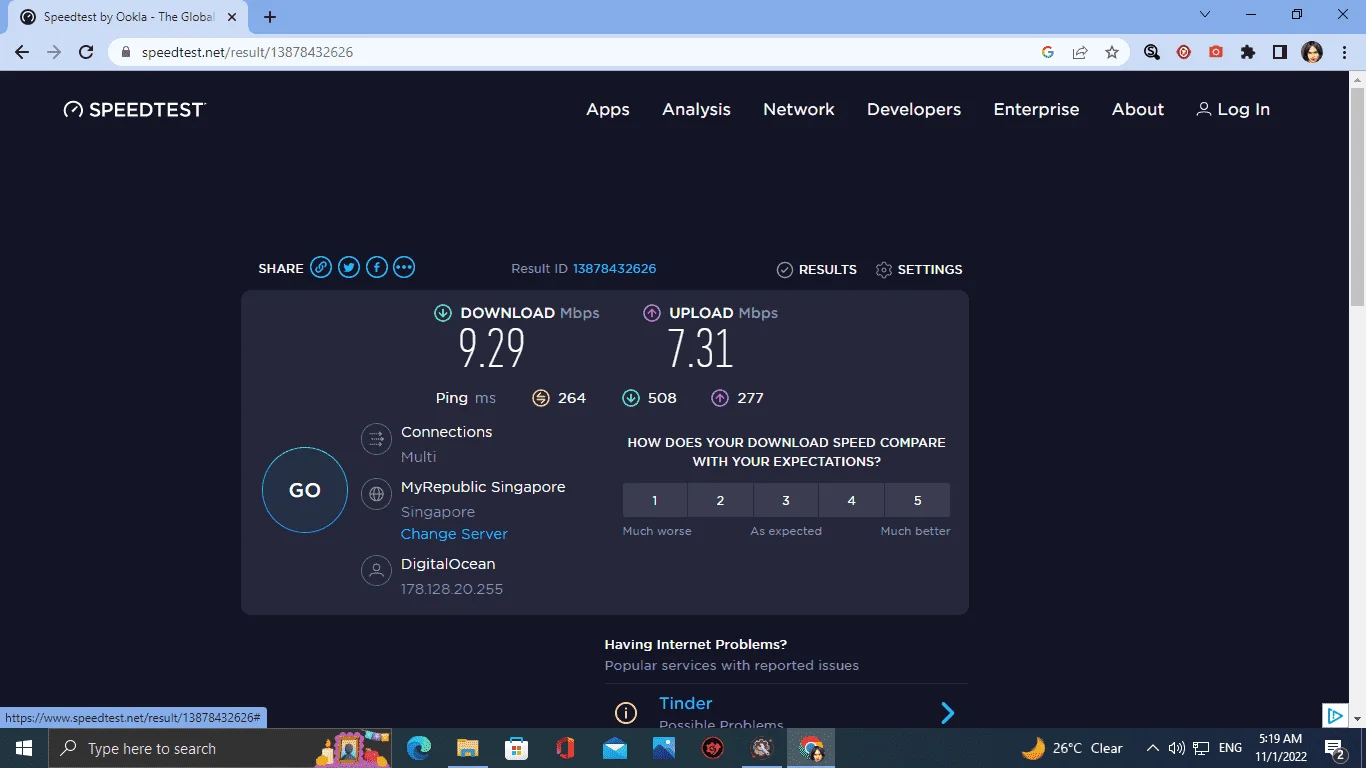Open new browser tab

coord(270,16)
